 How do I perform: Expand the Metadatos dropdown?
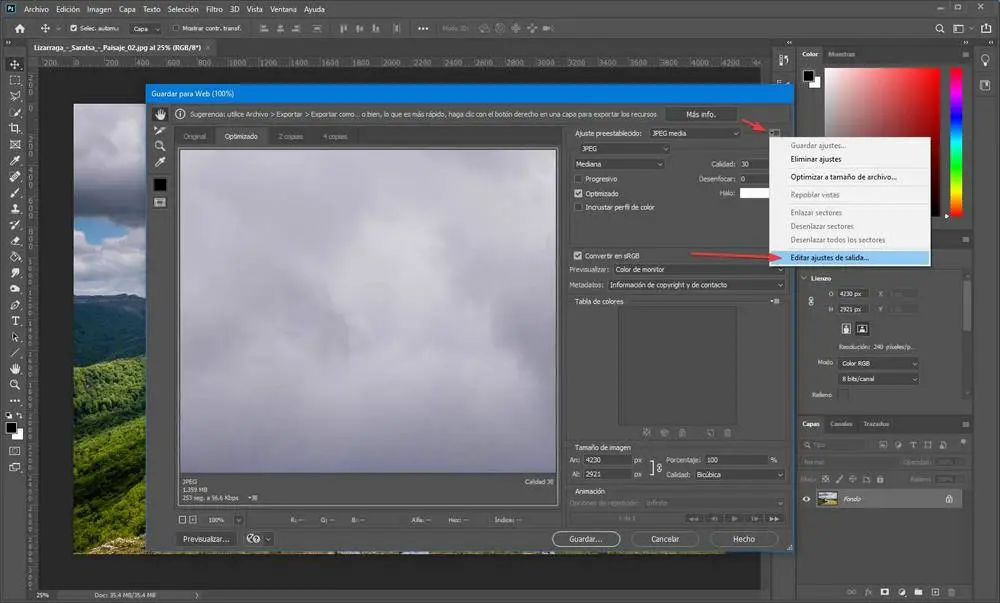pos(697,285)
